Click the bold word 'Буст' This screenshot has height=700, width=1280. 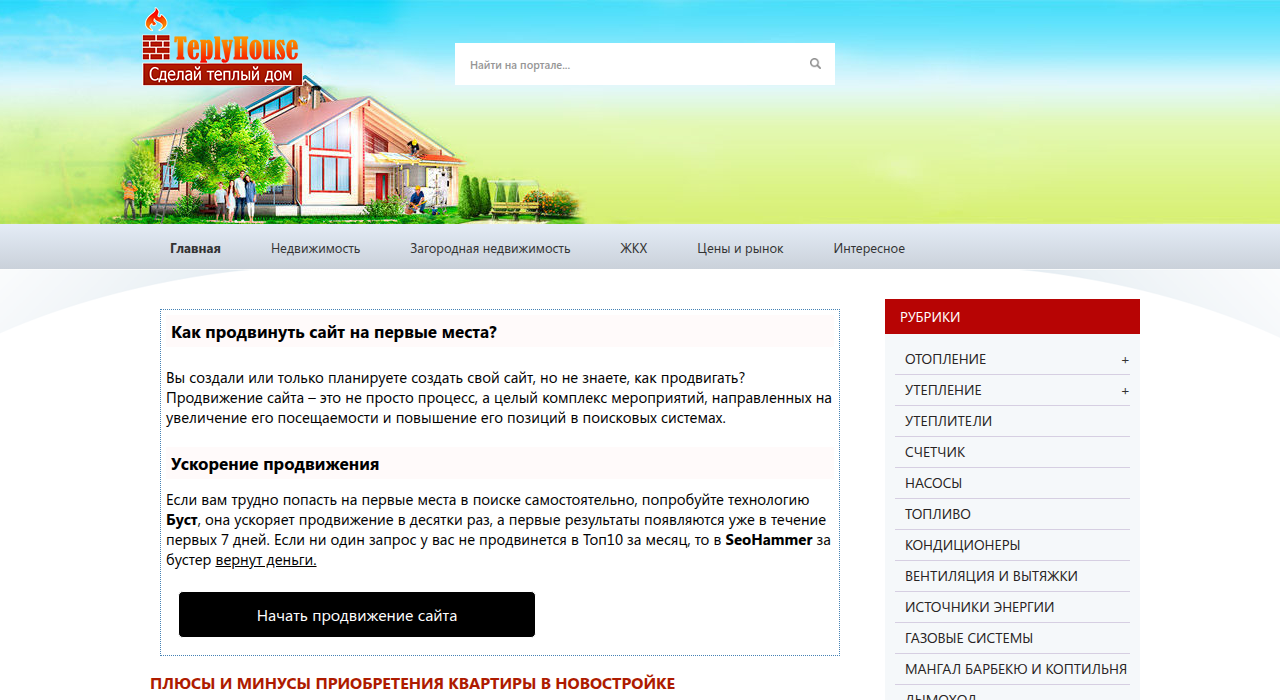[182, 520]
